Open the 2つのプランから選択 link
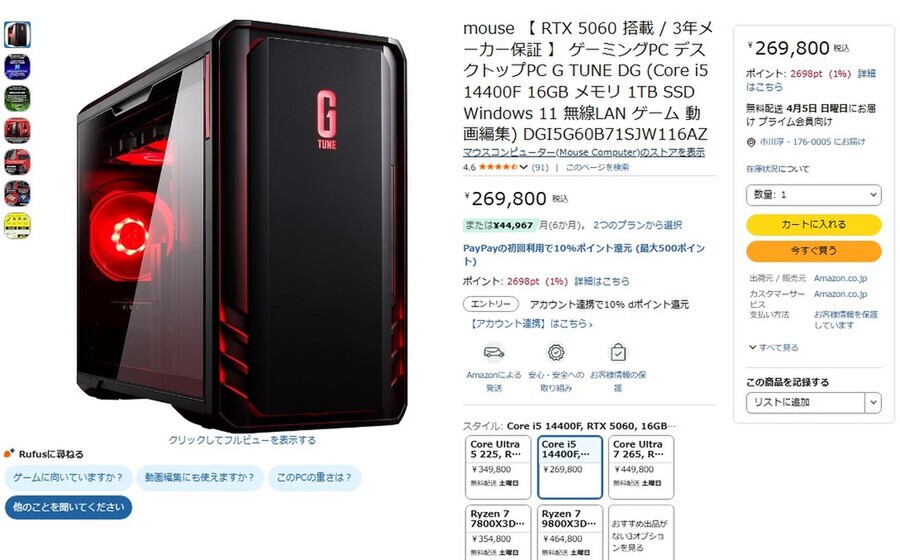This screenshot has width=900, height=560. tap(637, 225)
